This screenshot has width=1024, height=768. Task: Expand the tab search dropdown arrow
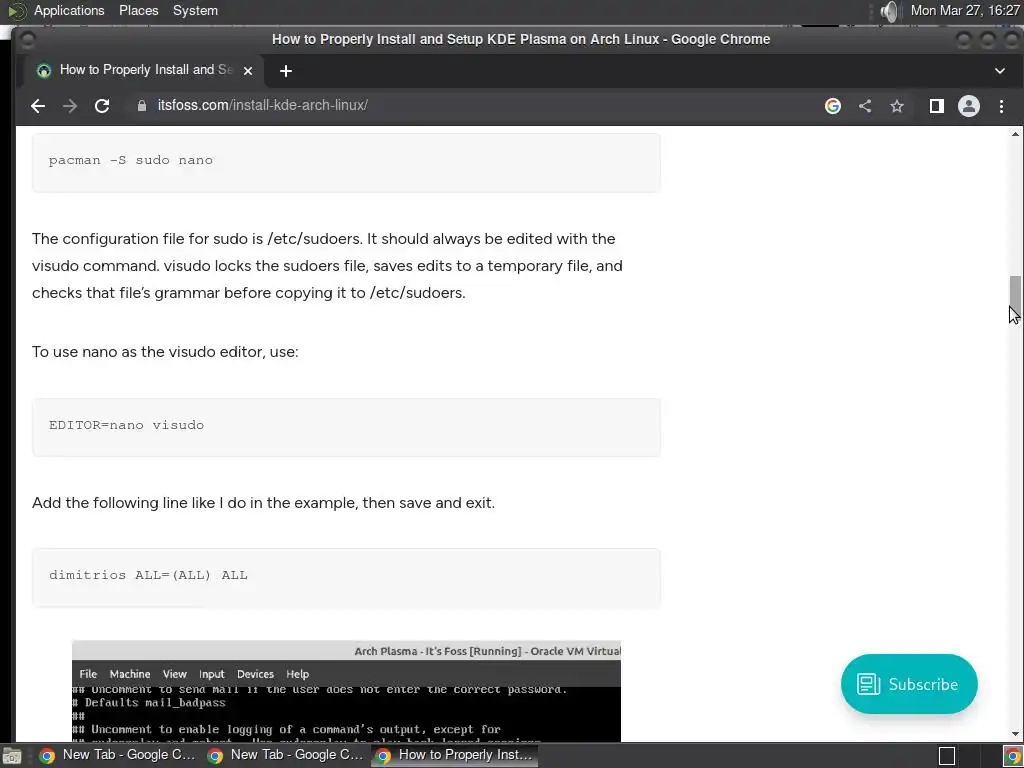tap(999, 71)
